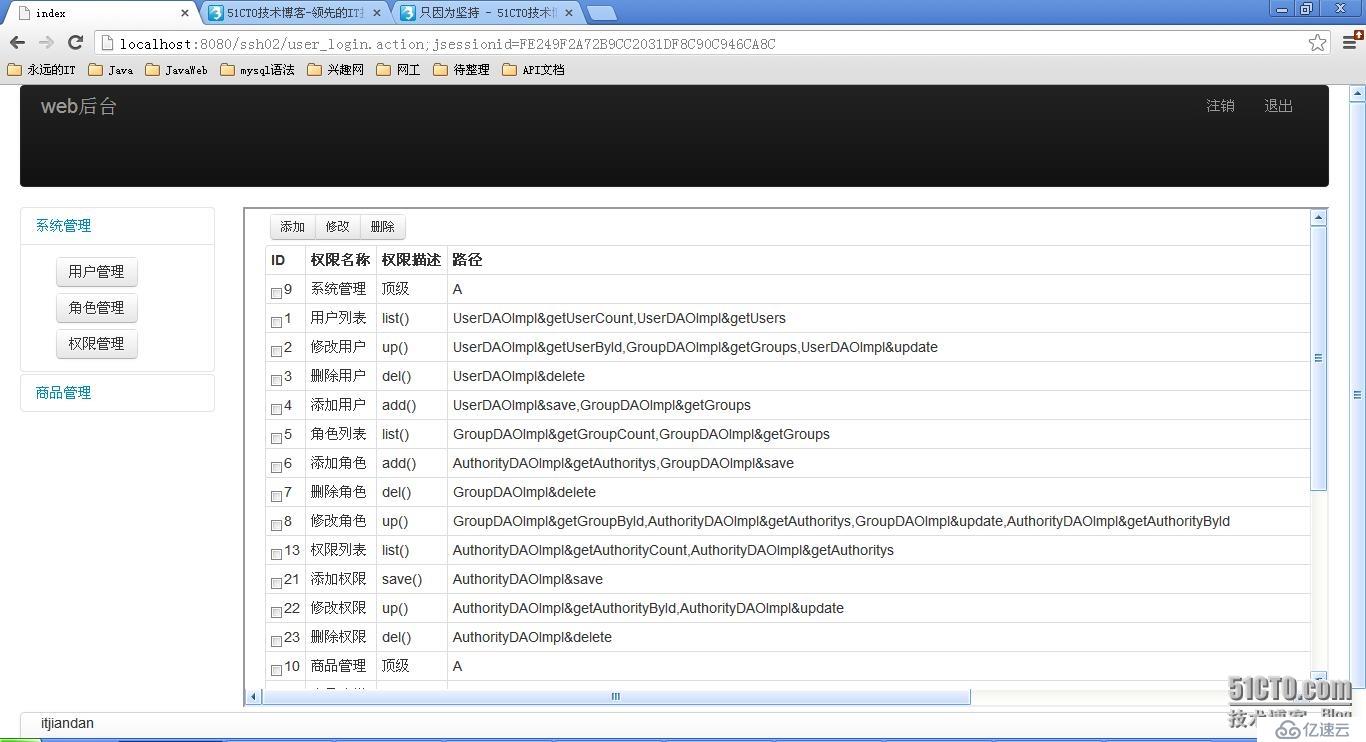Screen dimensions: 1366x742
Task: Open 角色管理 in the sidebar
Action: pos(96,308)
